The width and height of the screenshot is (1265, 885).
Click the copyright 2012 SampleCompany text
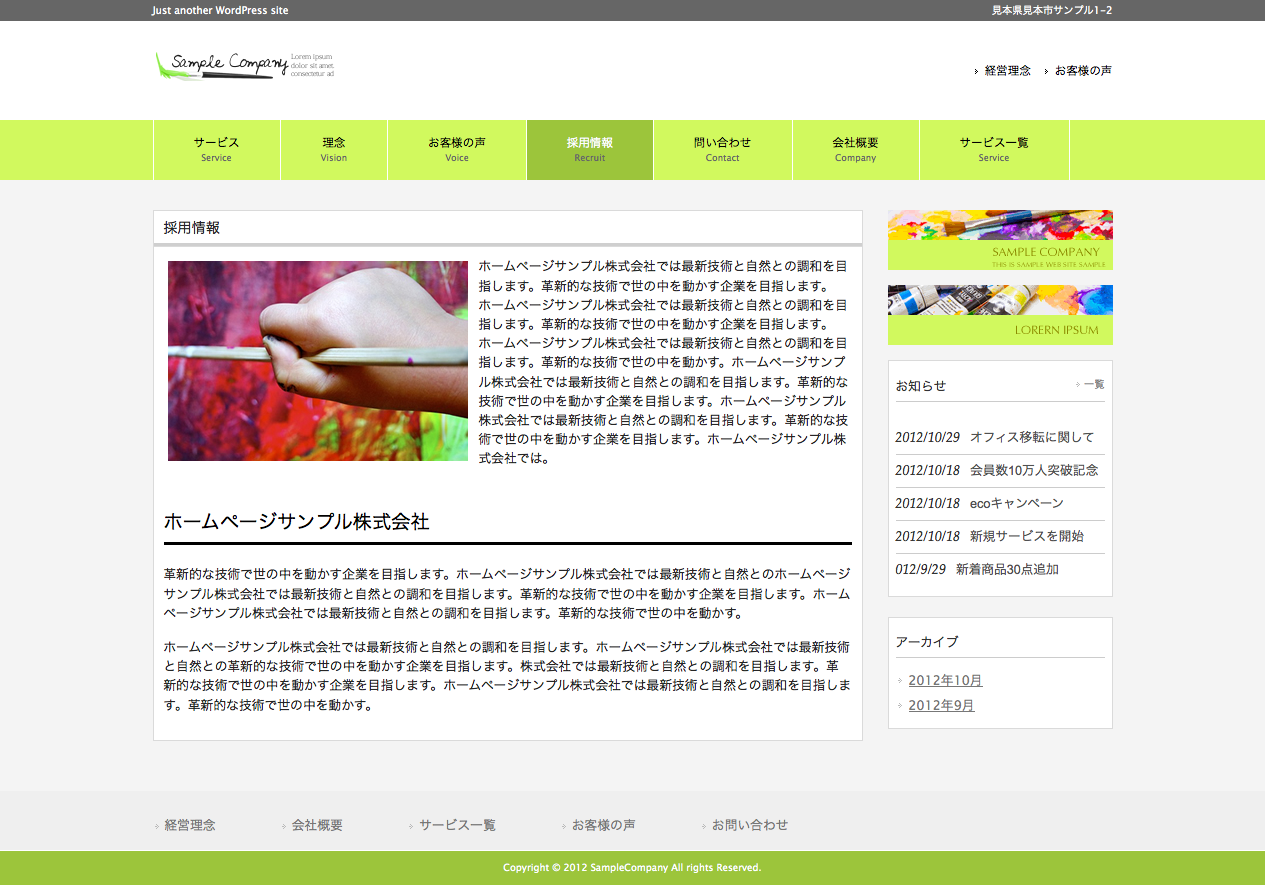click(632, 868)
